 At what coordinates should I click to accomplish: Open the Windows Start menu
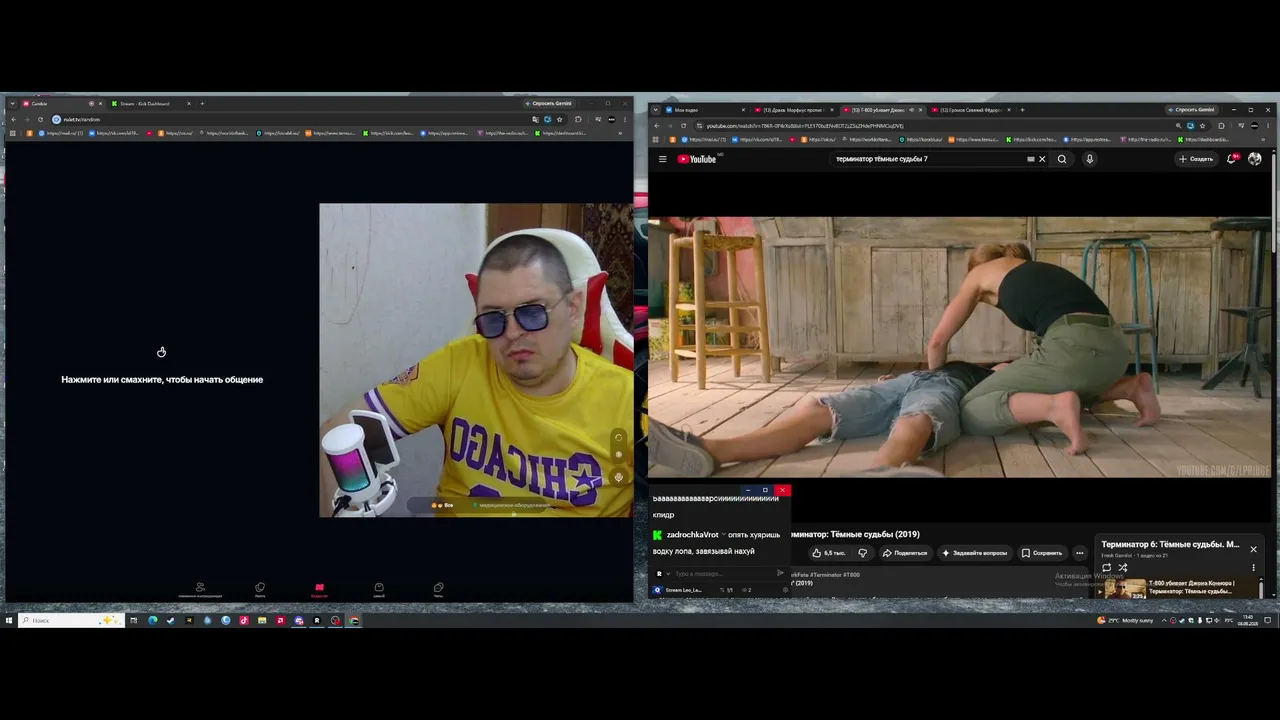(9, 621)
